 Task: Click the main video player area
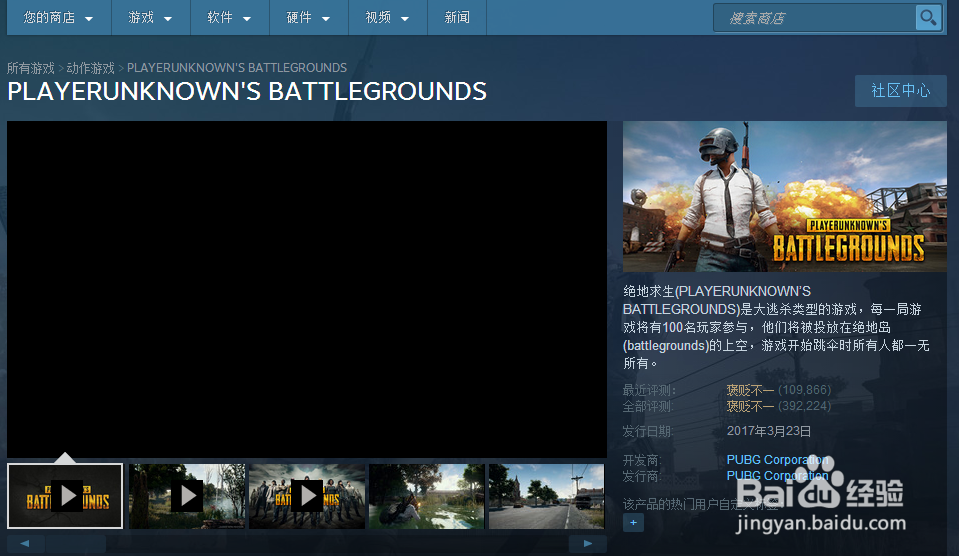307,289
